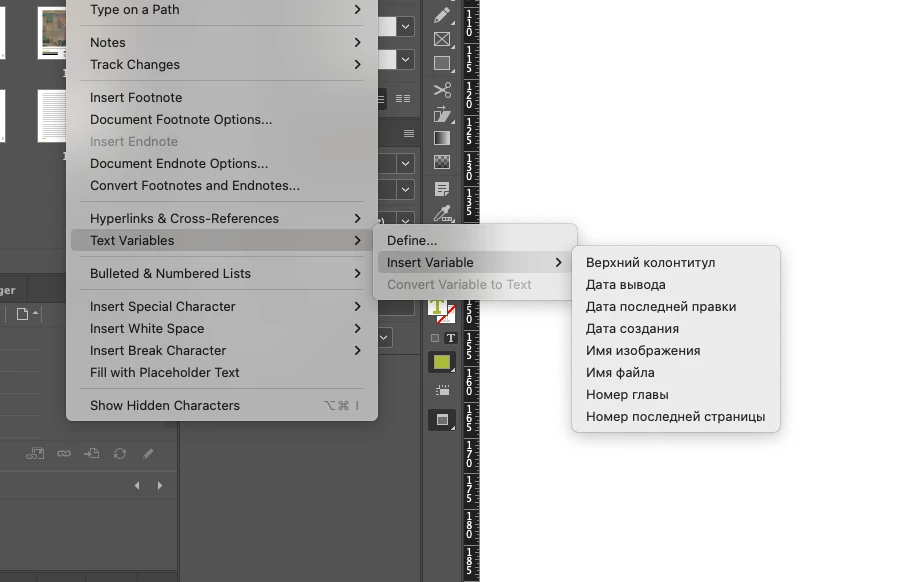Insert the Дата создания variable

[x=675, y=328]
